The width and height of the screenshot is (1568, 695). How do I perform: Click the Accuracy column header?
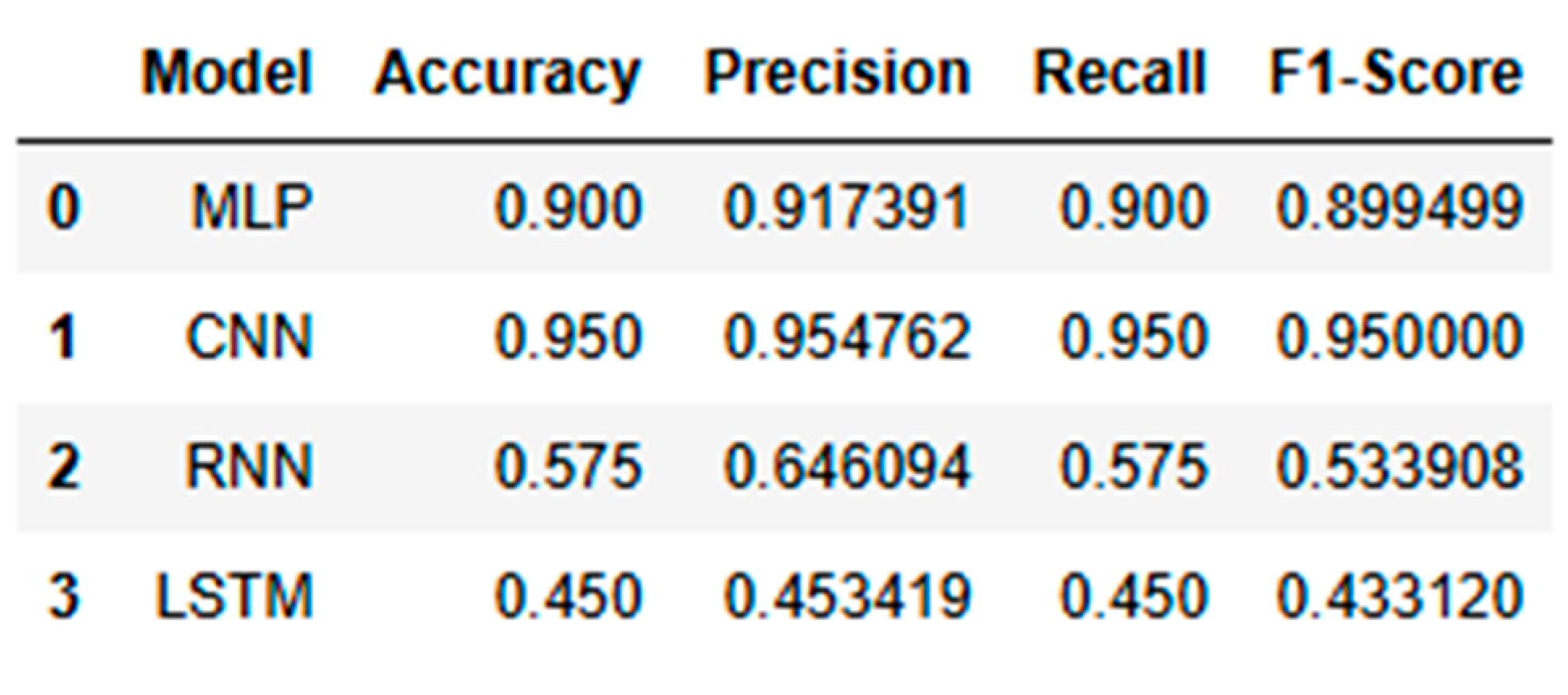[507, 74]
